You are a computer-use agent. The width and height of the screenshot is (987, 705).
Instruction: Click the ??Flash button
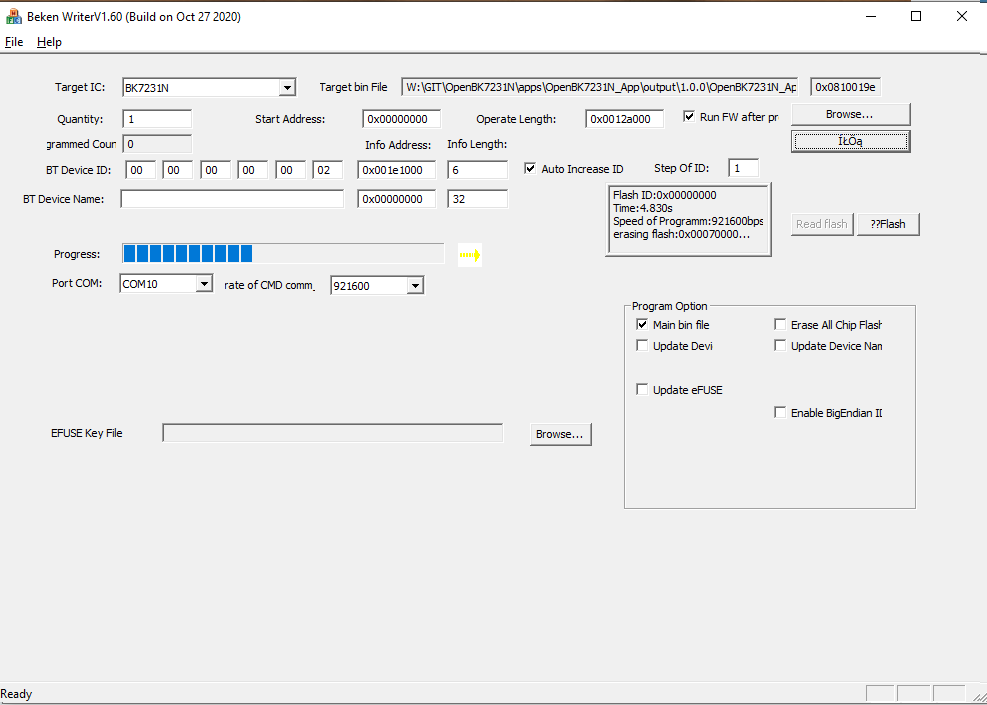[888, 224]
